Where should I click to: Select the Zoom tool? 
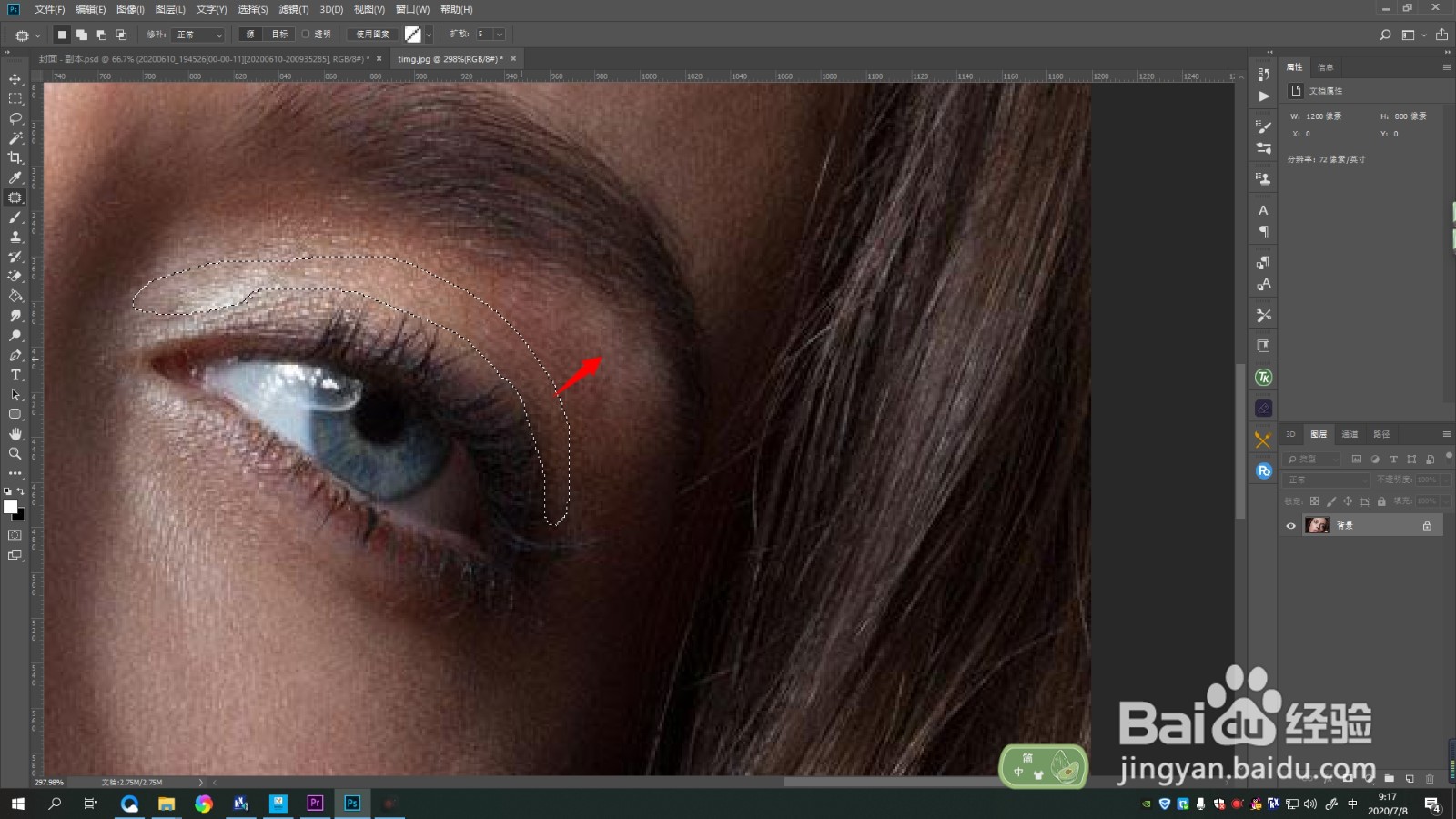15,453
